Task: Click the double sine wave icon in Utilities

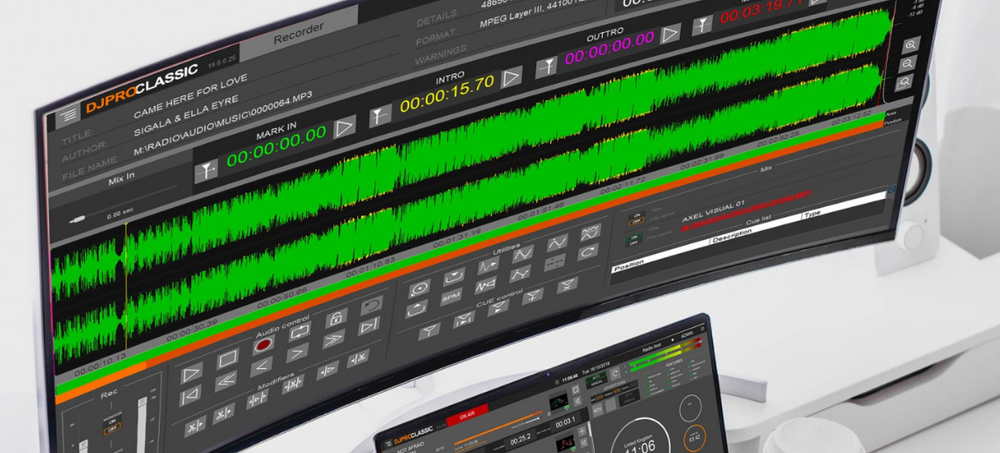Action: (591, 232)
